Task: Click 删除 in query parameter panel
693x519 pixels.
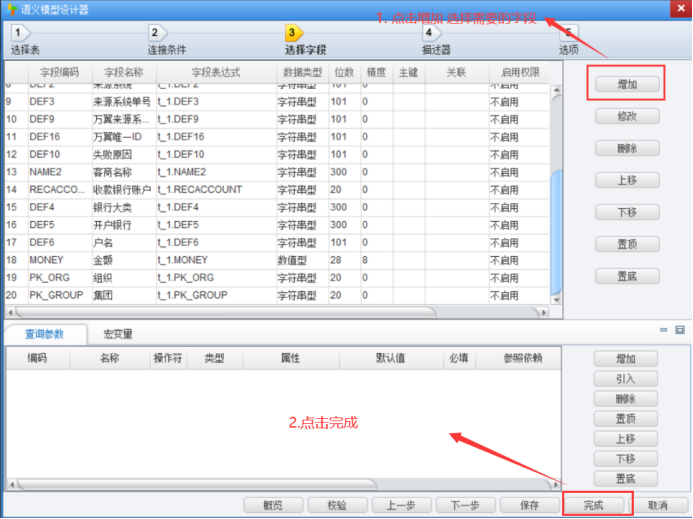Action: [x=626, y=399]
